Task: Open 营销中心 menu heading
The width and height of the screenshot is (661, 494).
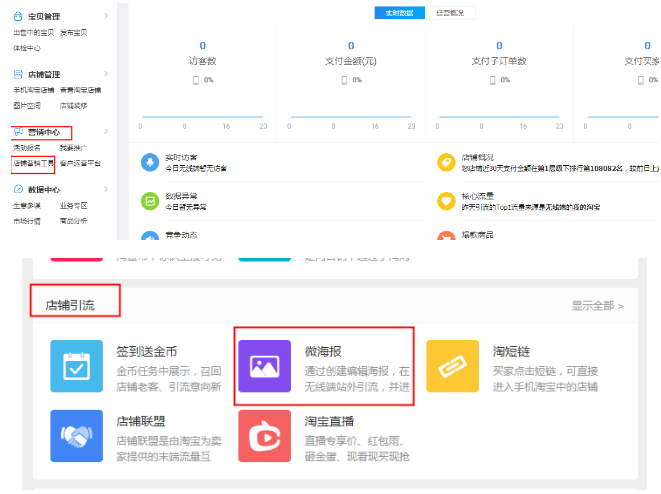Action: [44, 132]
